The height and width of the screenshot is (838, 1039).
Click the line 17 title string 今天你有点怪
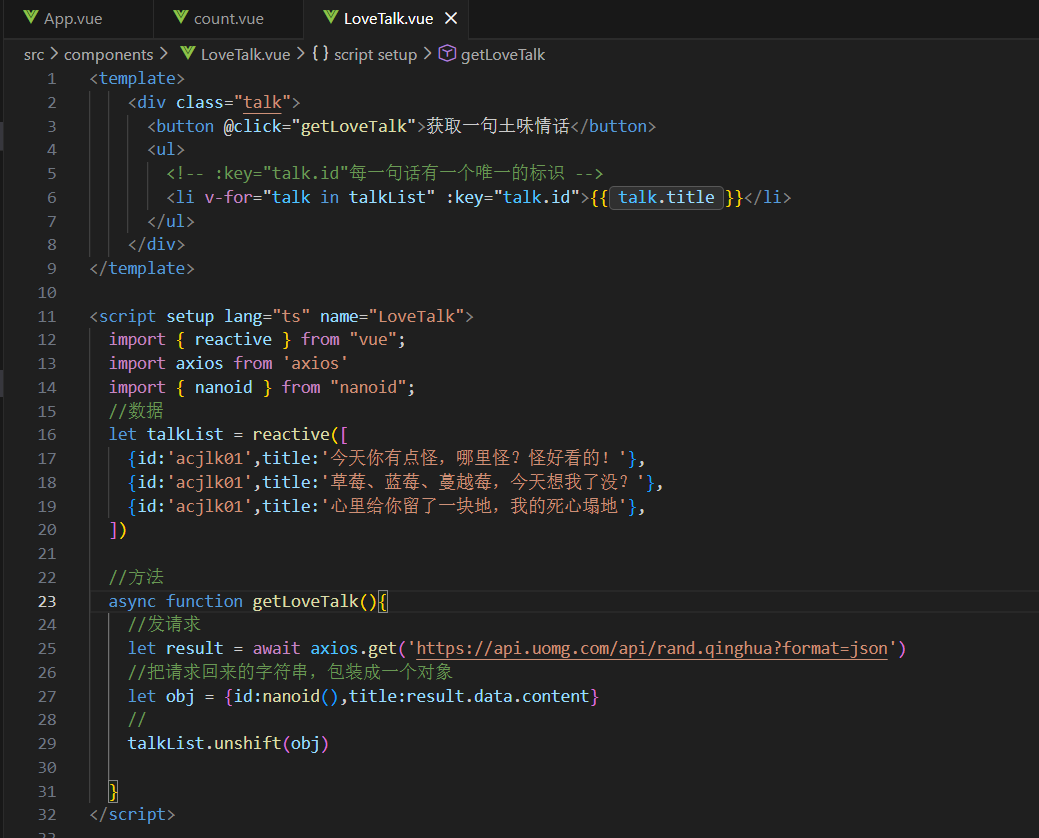(x=474, y=458)
